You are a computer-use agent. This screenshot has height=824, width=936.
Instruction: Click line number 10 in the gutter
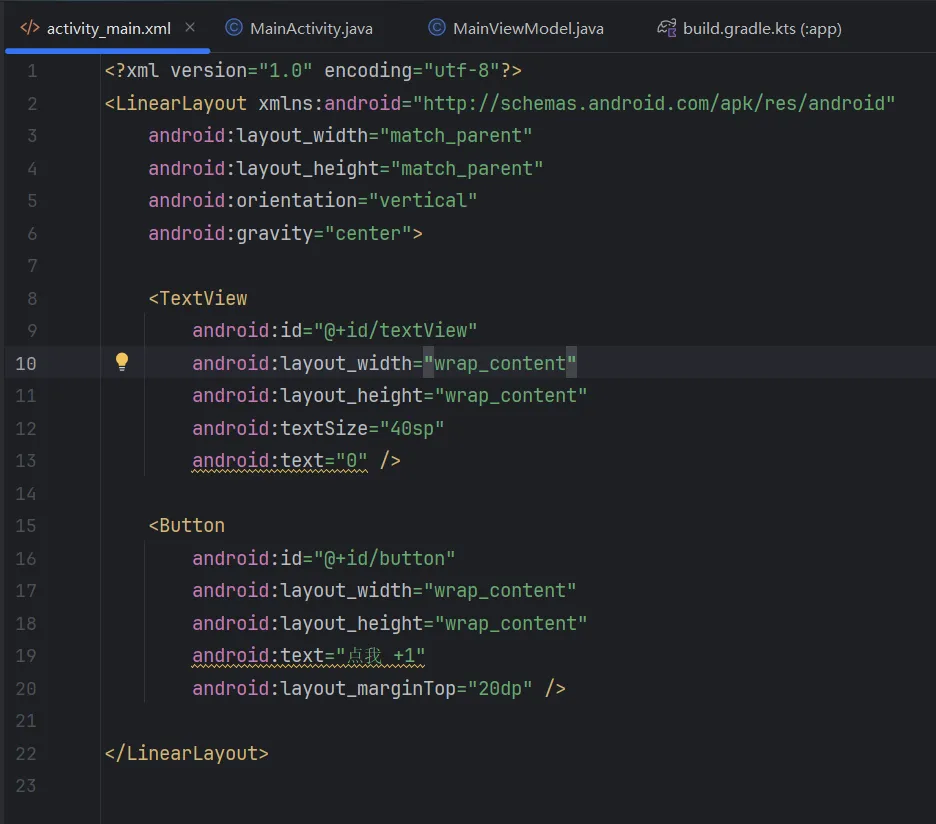pyautogui.click(x=26, y=363)
